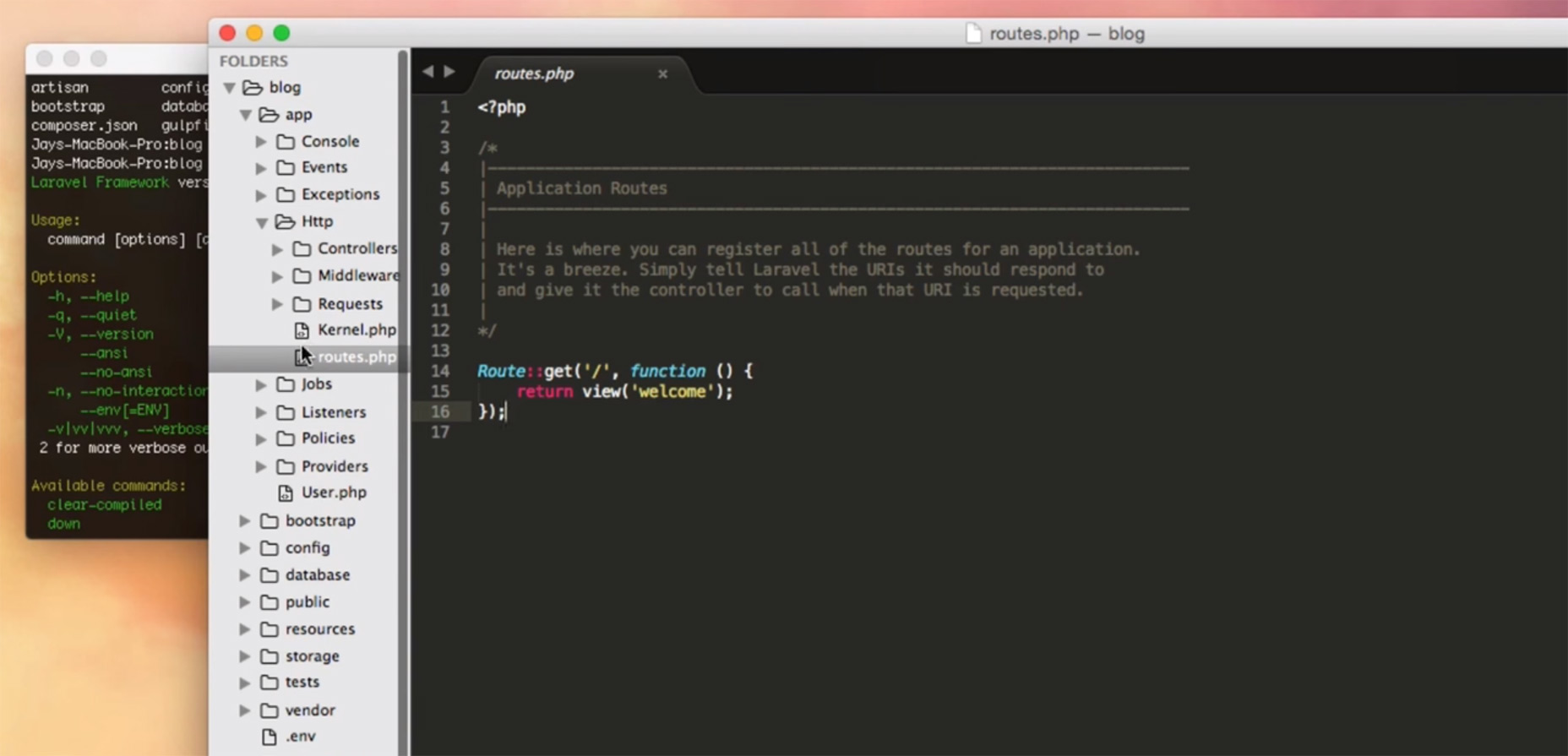1568x756 pixels.
Task: Expand the Requests folder arrow
Action: pyautogui.click(x=277, y=304)
